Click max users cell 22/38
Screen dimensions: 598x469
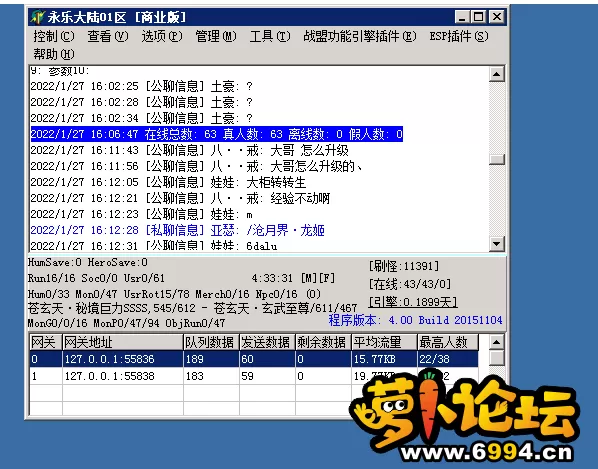448,359
